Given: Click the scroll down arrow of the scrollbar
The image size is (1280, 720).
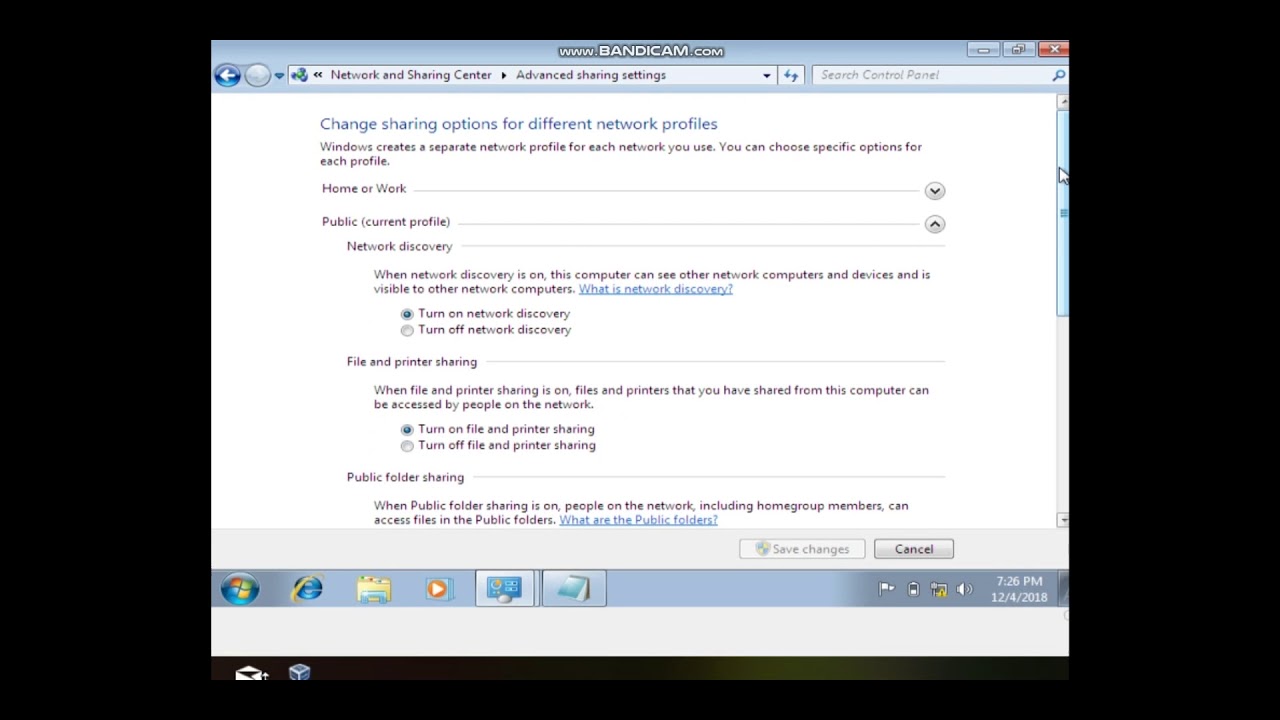Looking at the screenshot, I should (x=1062, y=520).
